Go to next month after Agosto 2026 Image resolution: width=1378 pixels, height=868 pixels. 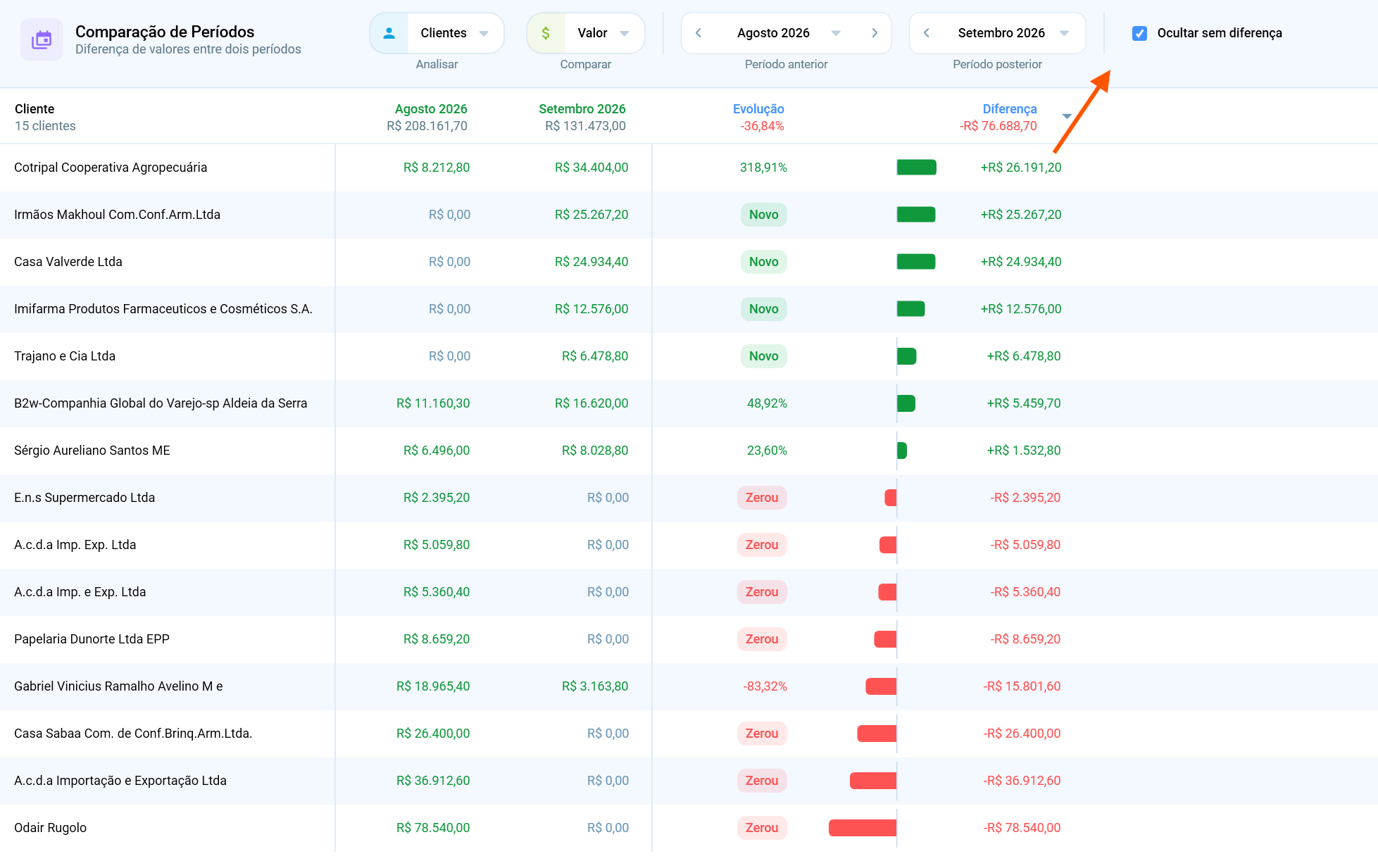[x=875, y=33]
